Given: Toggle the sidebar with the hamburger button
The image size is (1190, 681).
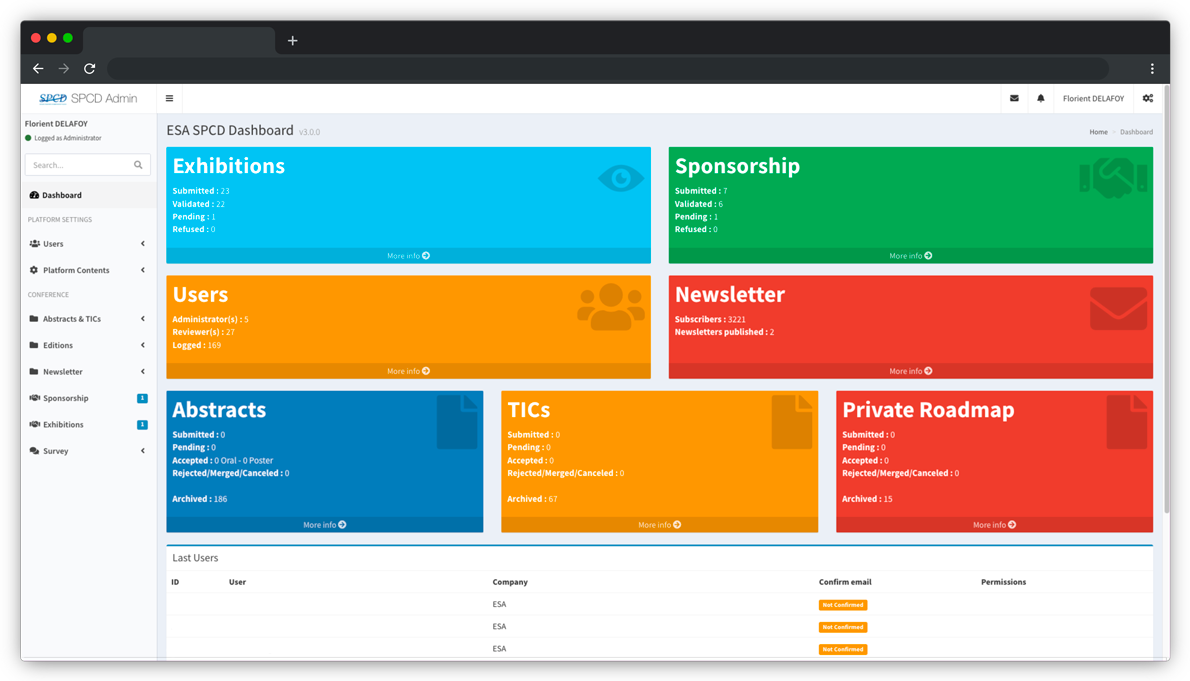Looking at the screenshot, I should [x=169, y=99].
